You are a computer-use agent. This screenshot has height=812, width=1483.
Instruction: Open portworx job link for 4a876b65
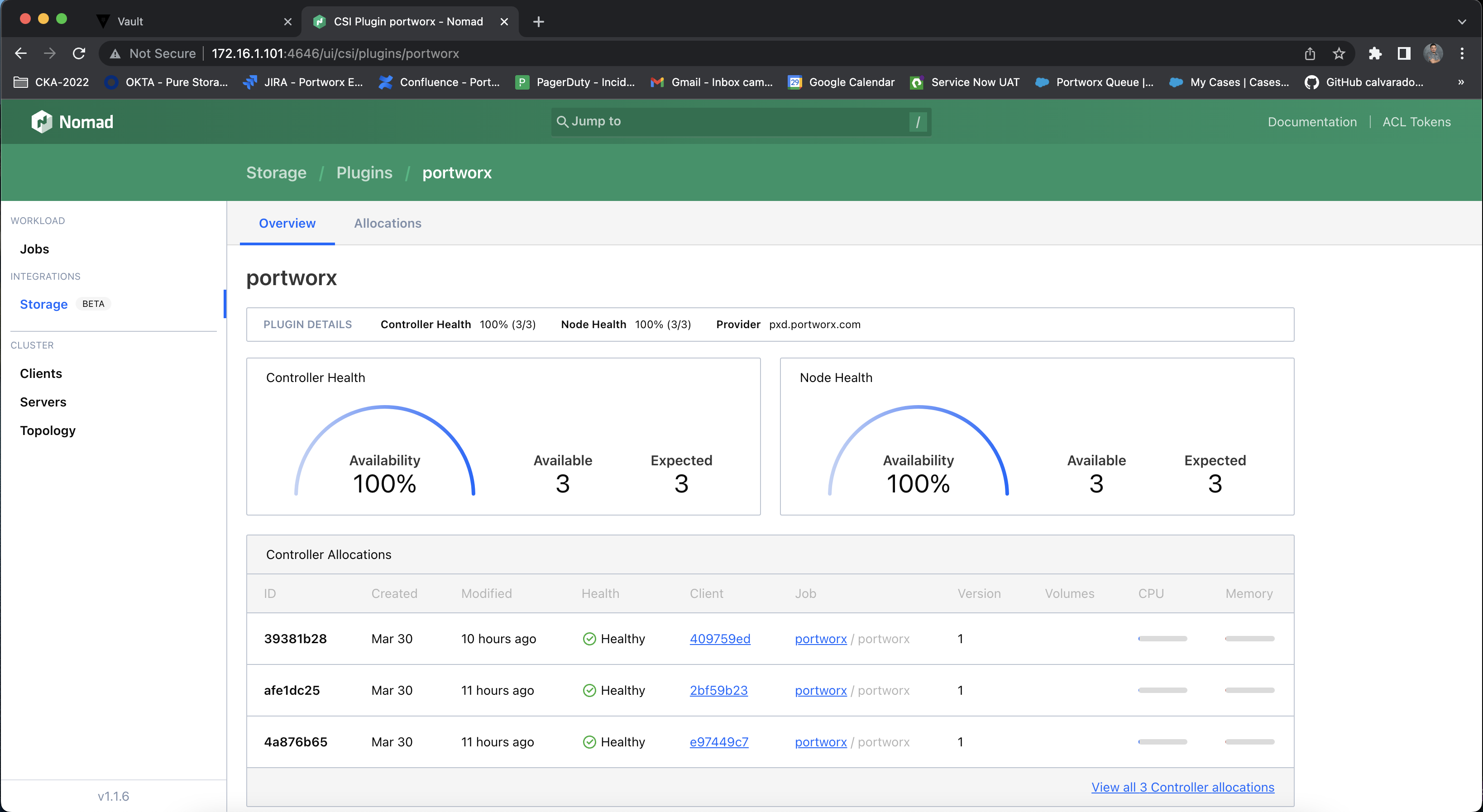click(x=821, y=742)
